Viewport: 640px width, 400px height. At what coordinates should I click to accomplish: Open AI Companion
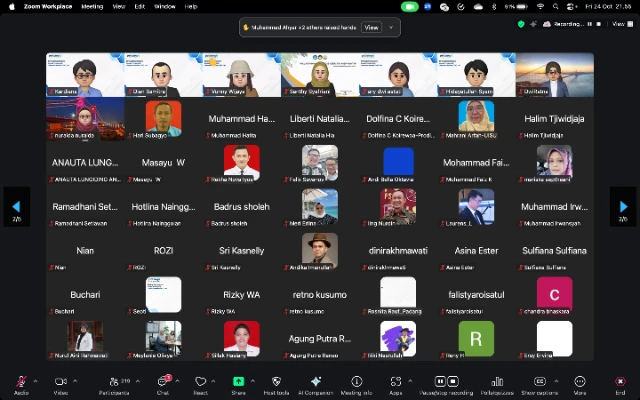315,381
